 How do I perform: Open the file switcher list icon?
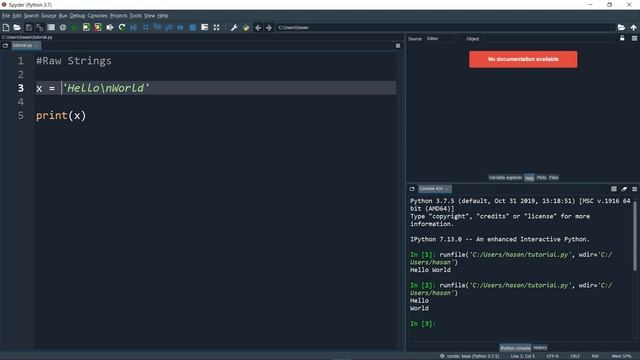(x=51, y=27)
